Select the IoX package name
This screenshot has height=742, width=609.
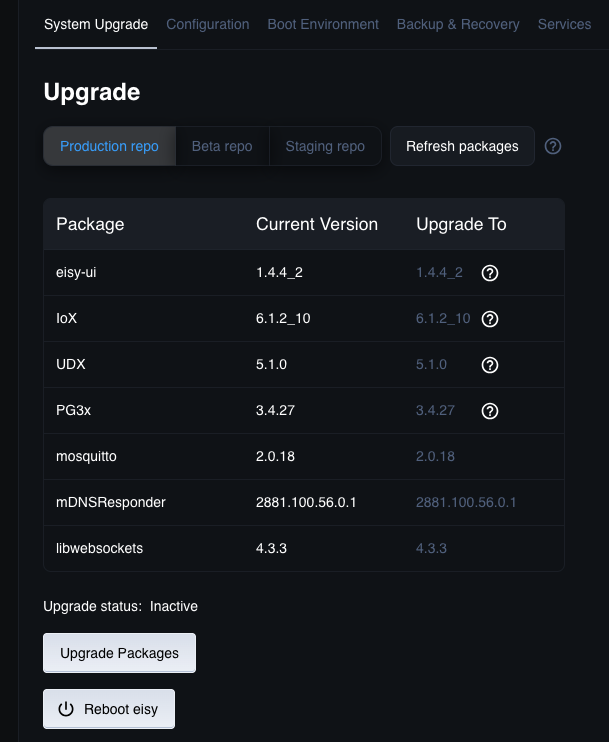tap(66, 318)
